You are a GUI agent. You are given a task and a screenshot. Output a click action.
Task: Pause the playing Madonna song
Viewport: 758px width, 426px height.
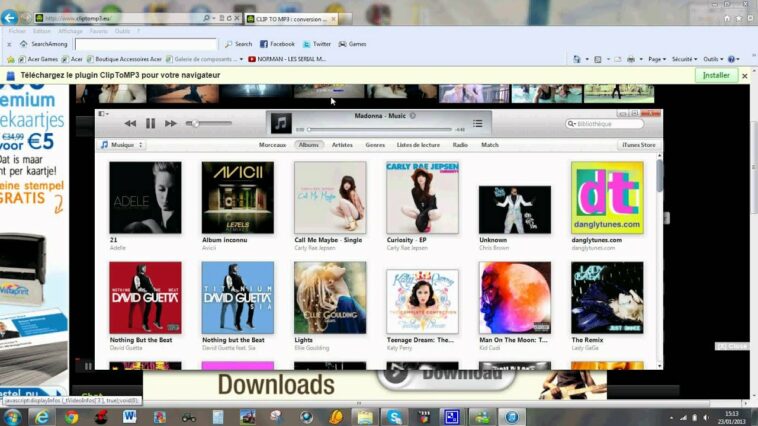click(150, 123)
